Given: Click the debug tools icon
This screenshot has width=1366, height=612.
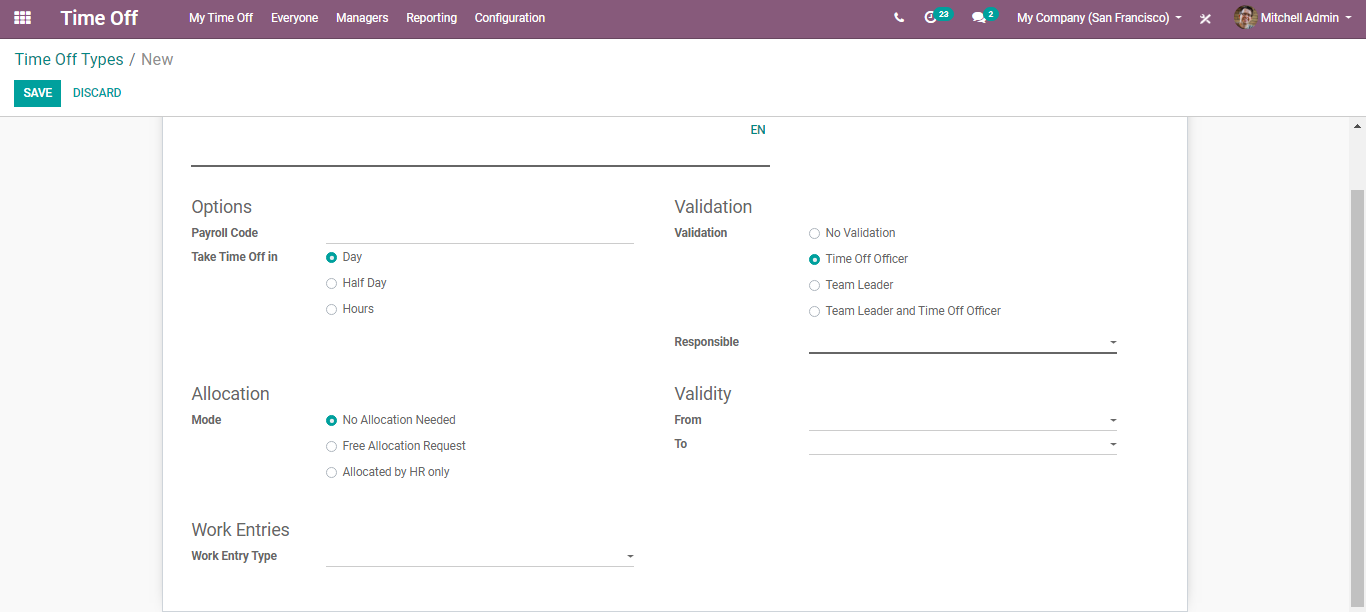Looking at the screenshot, I should (1205, 18).
